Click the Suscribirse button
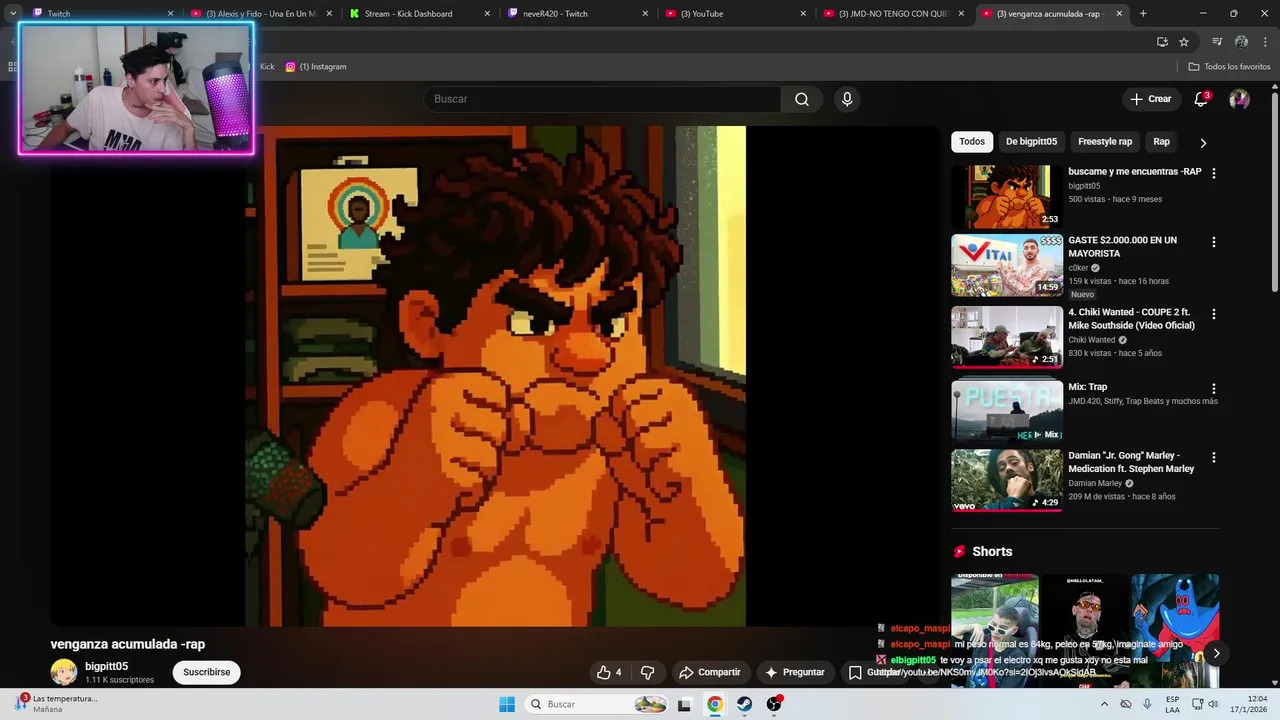1280x720 pixels. point(206,672)
